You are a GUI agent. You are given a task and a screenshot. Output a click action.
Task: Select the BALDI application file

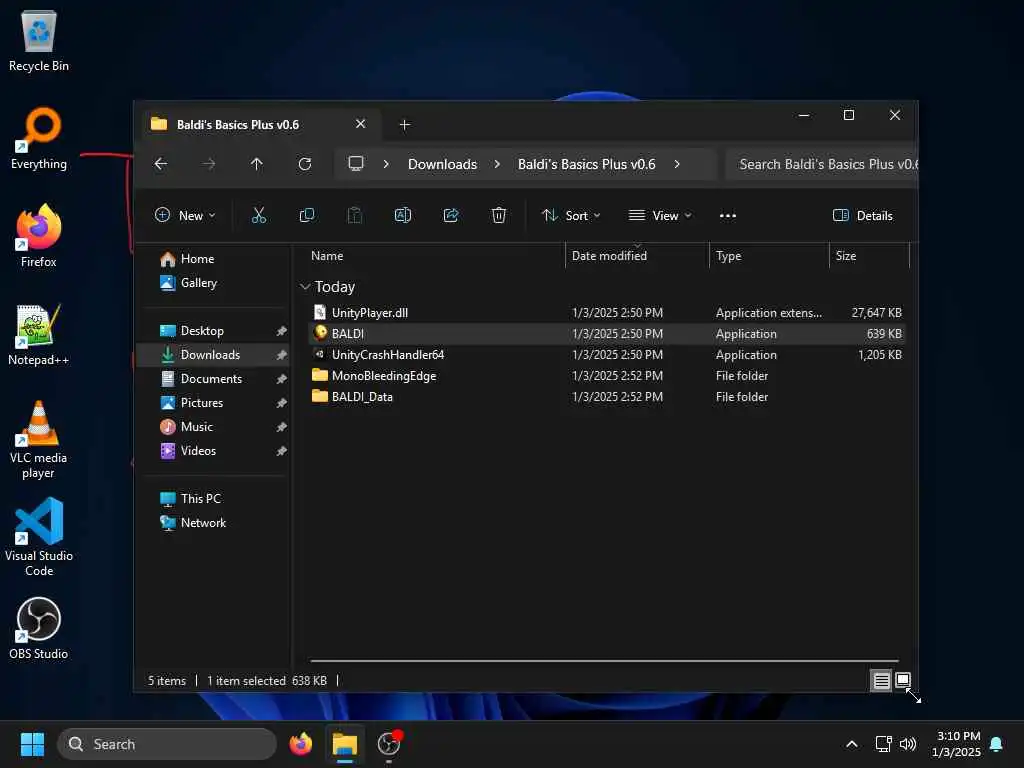coord(606,334)
